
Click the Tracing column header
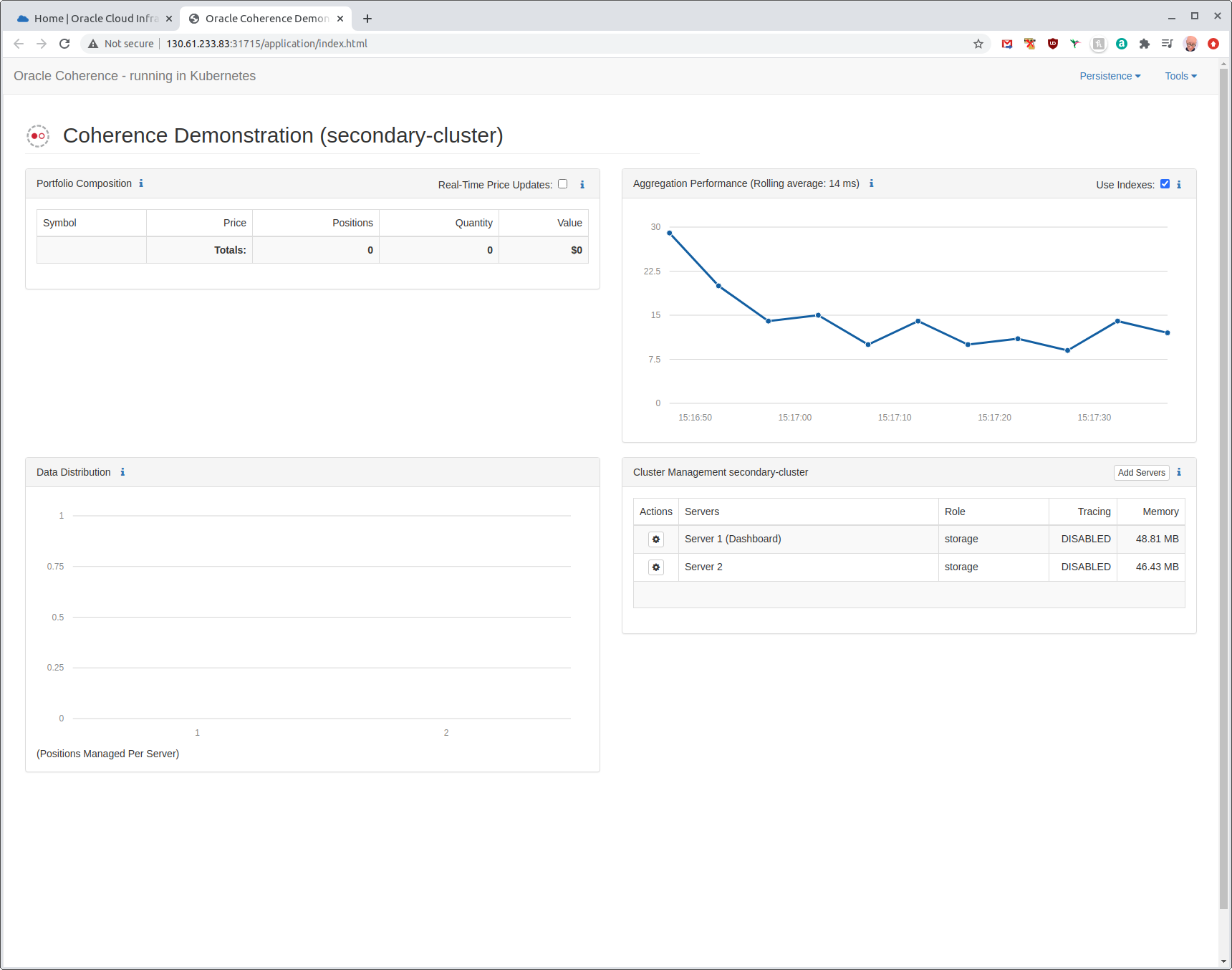1083,512
